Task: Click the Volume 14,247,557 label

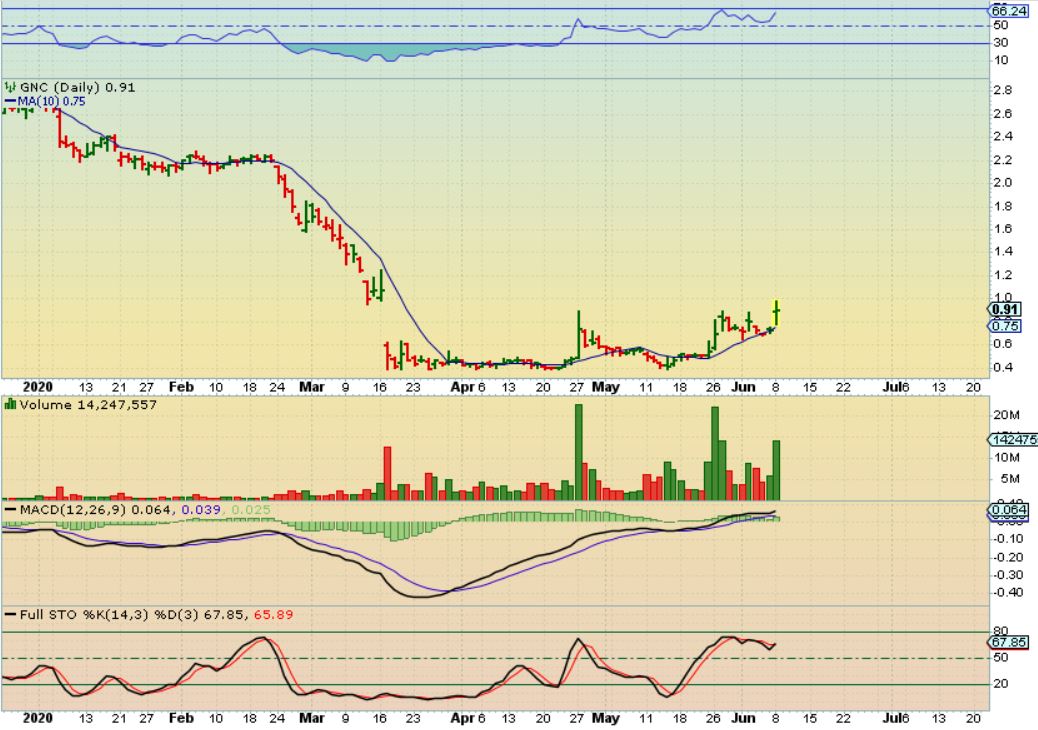Action: coord(88,404)
